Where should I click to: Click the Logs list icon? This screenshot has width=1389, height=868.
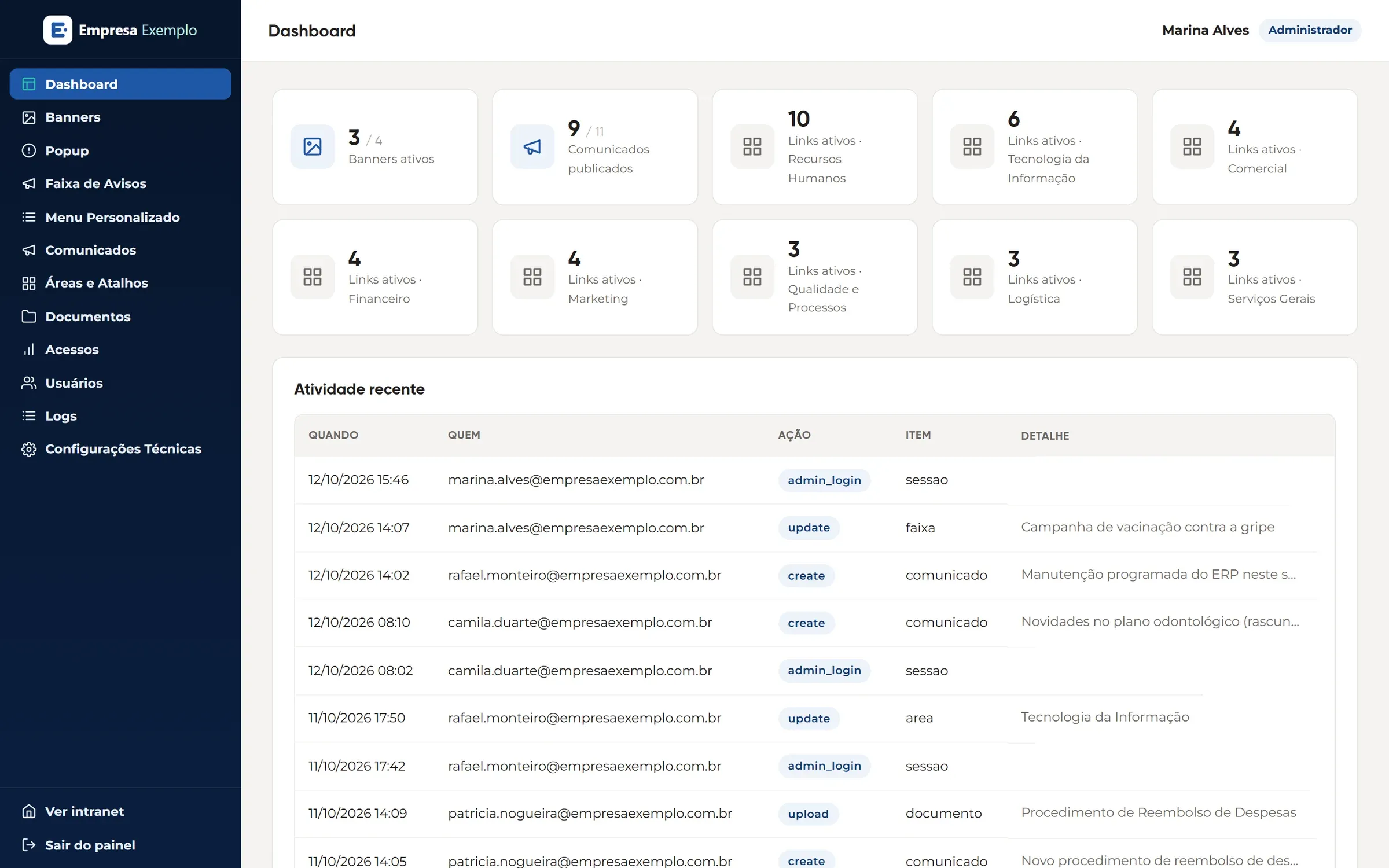click(x=29, y=416)
